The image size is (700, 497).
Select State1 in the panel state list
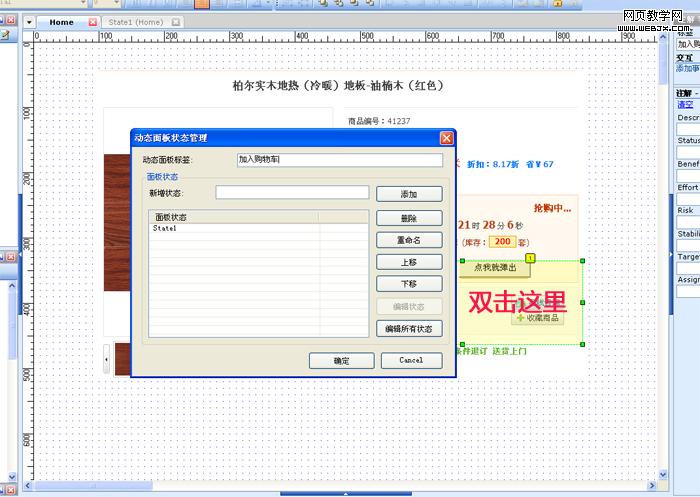tap(165, 229)
